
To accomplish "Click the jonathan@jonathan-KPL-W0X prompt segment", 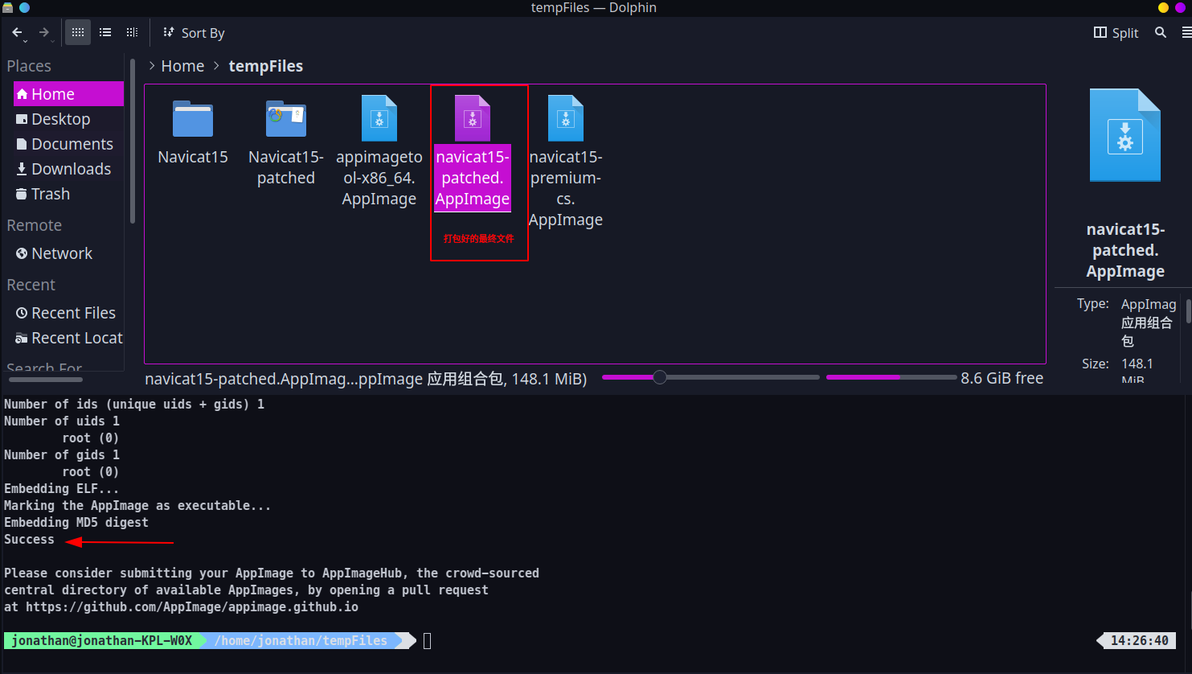I will [x=102, y=641].
